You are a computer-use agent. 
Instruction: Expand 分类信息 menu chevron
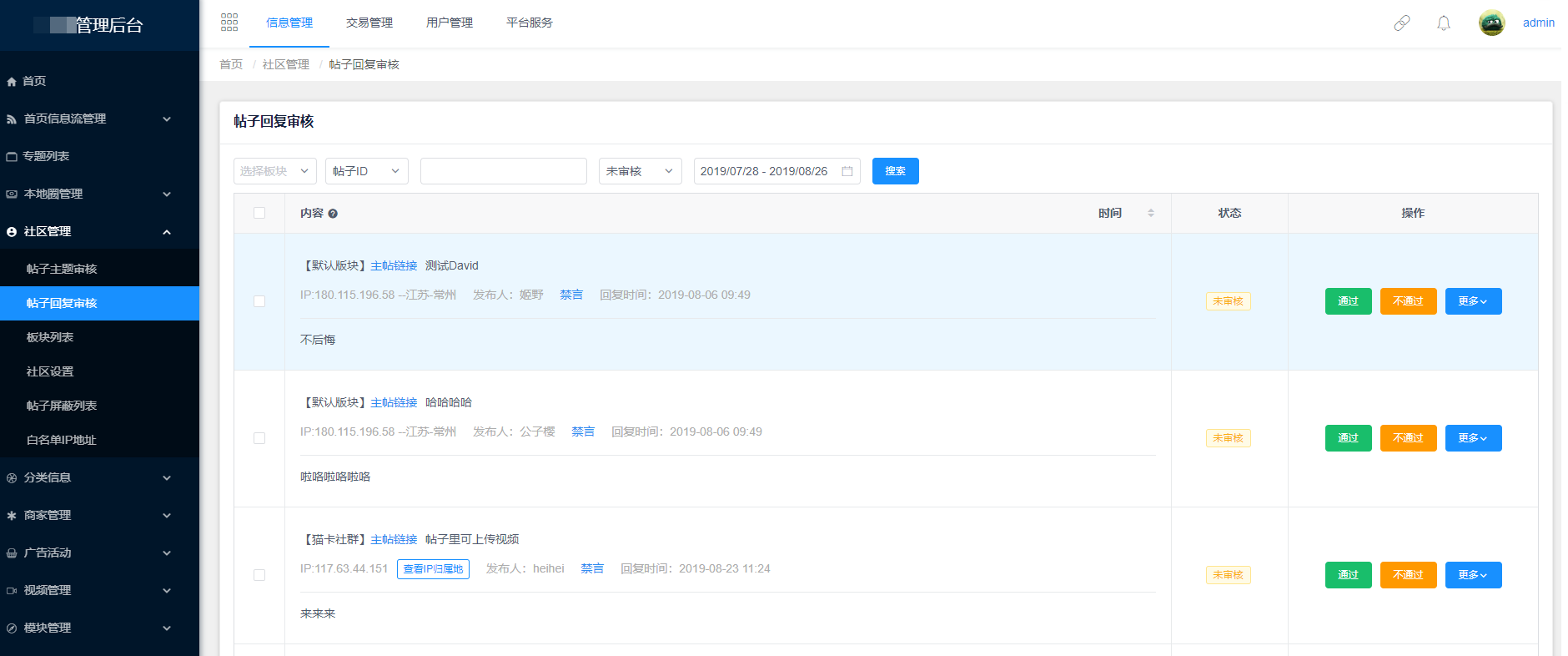[x=167, y=478]
